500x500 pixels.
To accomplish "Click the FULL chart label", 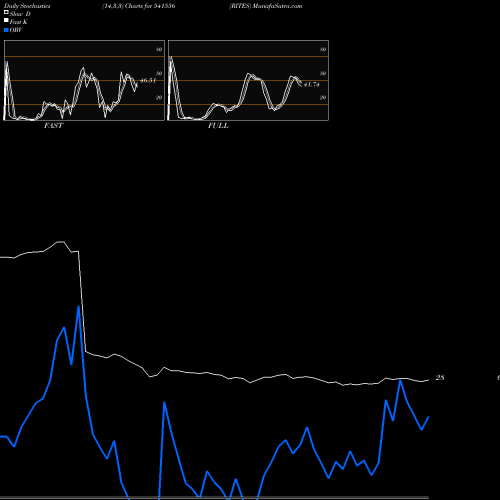I will tap(218, 126).
